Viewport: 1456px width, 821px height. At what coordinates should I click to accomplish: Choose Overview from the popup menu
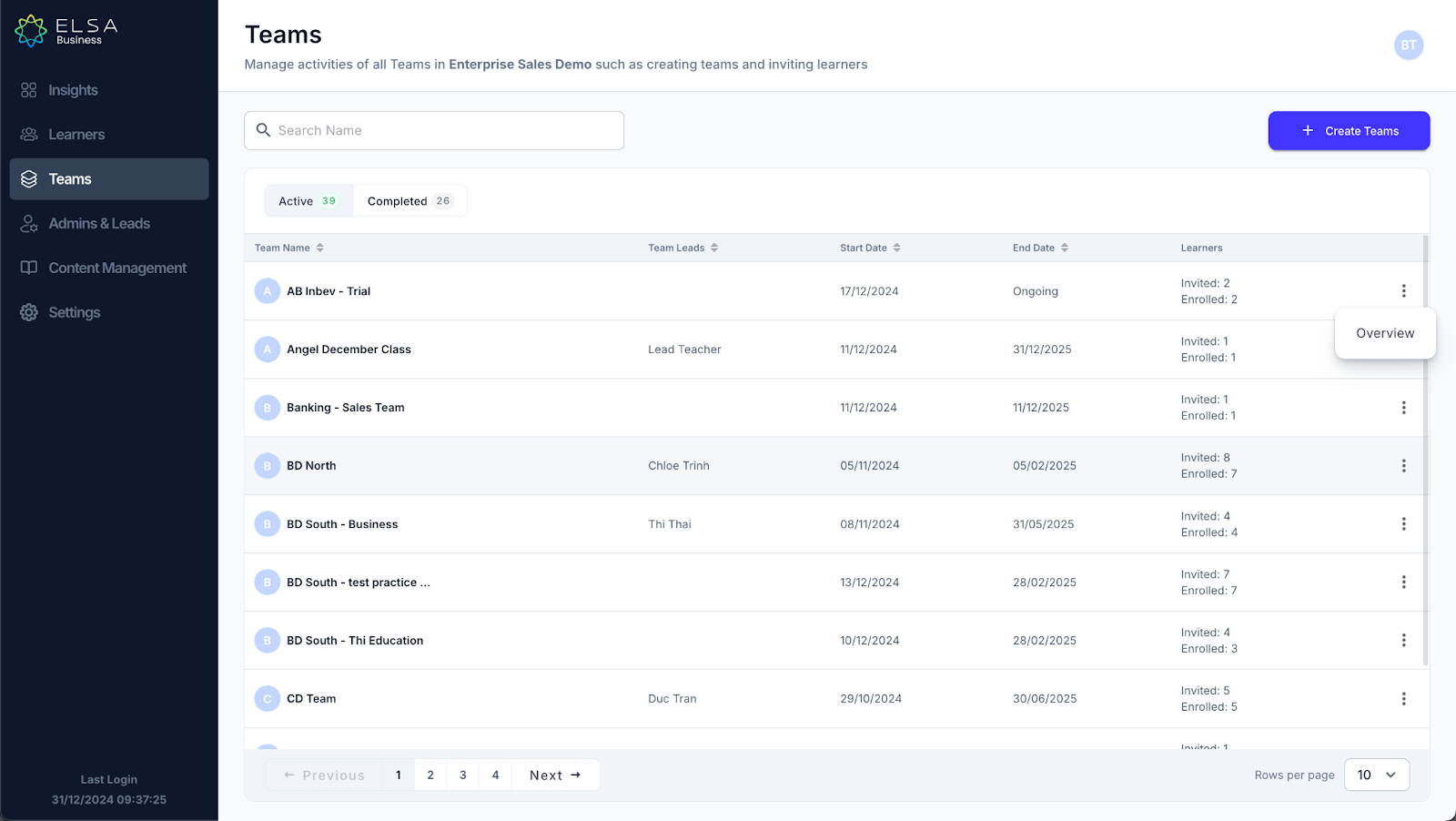coord(1385,333)
